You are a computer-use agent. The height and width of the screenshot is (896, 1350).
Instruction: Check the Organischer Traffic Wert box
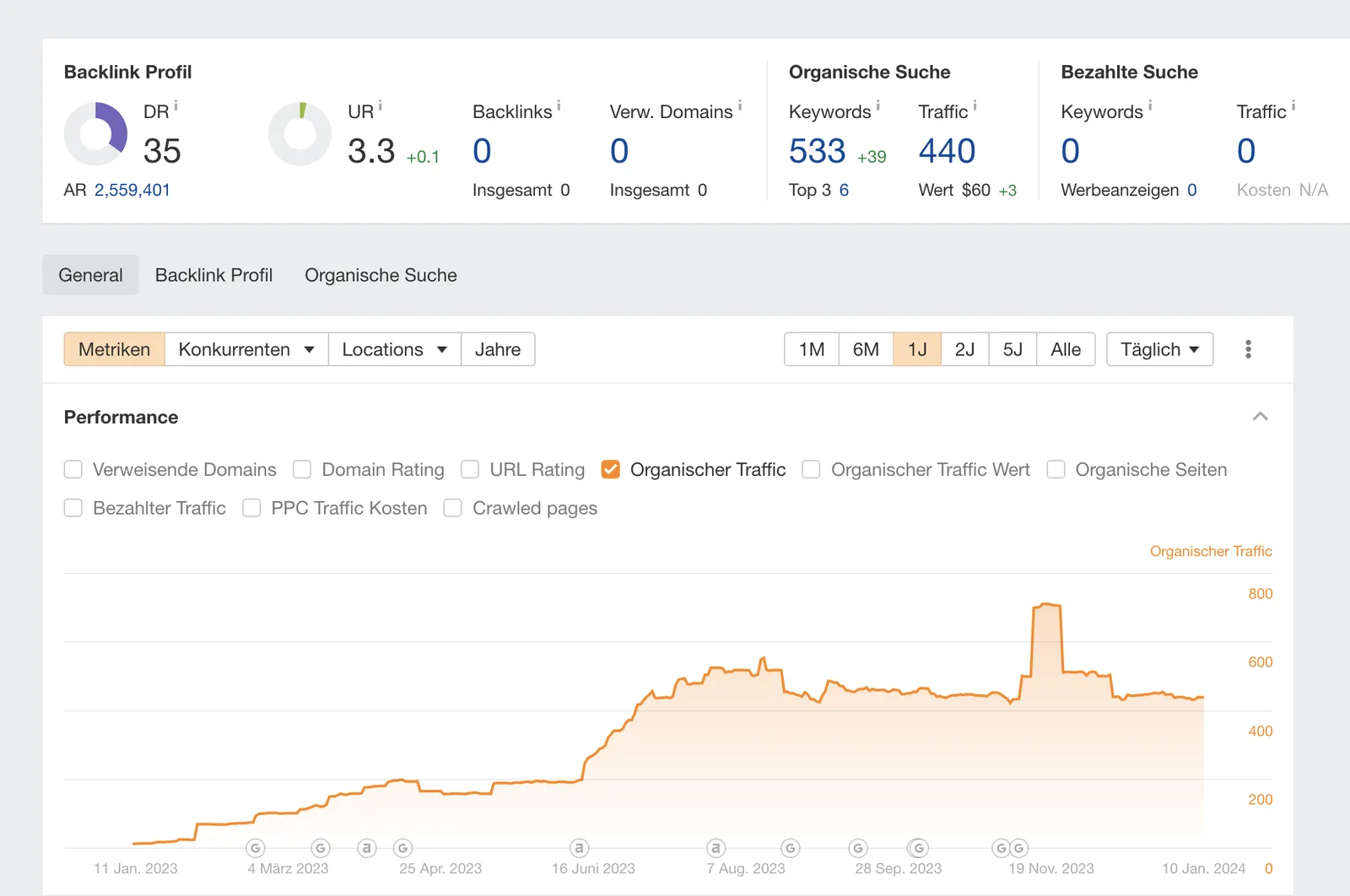pyautogui.click(x=811, y=469)
